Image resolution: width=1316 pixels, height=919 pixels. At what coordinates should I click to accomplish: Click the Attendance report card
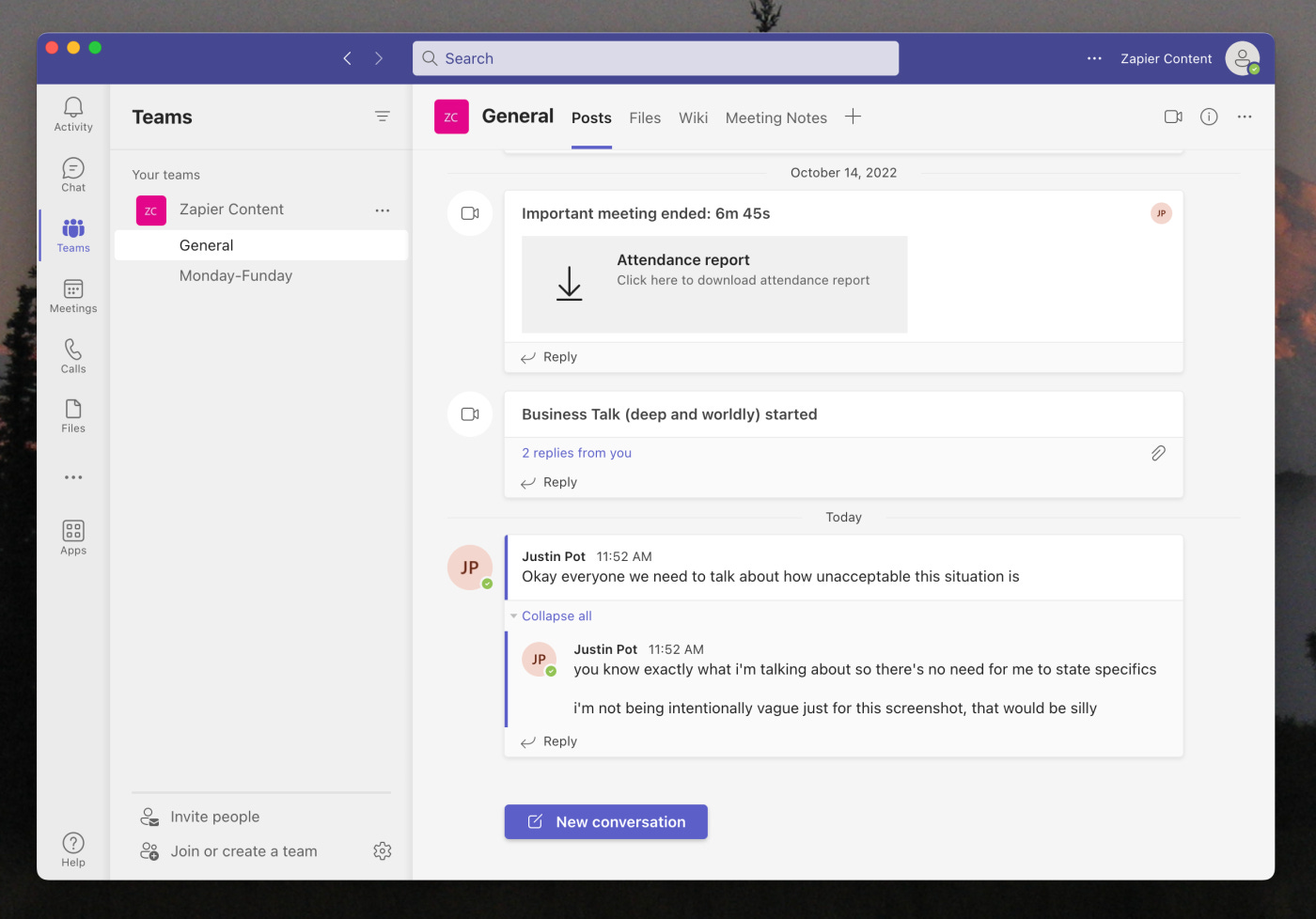714,284
